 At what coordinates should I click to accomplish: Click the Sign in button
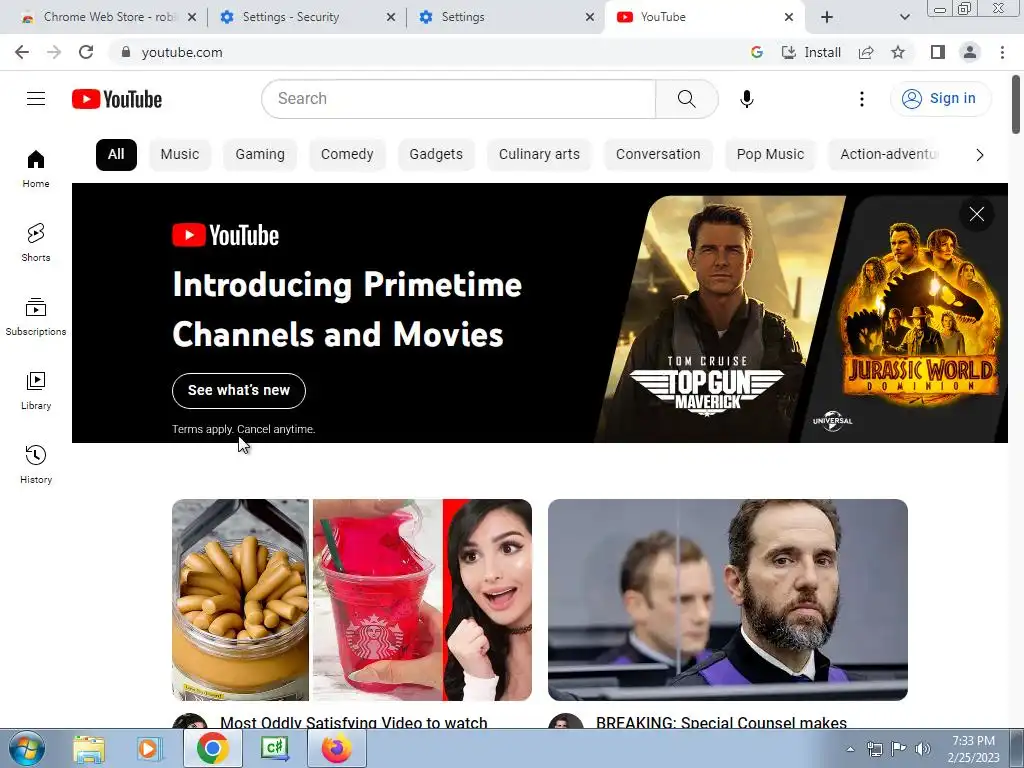tap(940, 99)
